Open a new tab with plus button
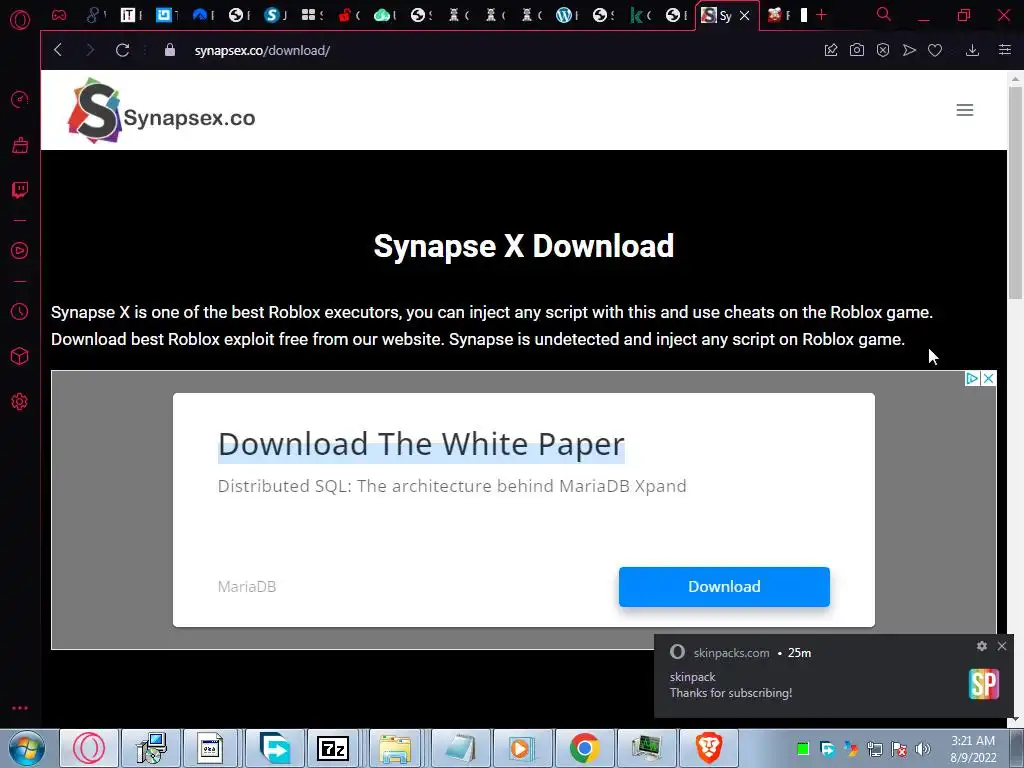This screenshot has width=1024, height=768. pyautogui.click(x=822, y=15)
